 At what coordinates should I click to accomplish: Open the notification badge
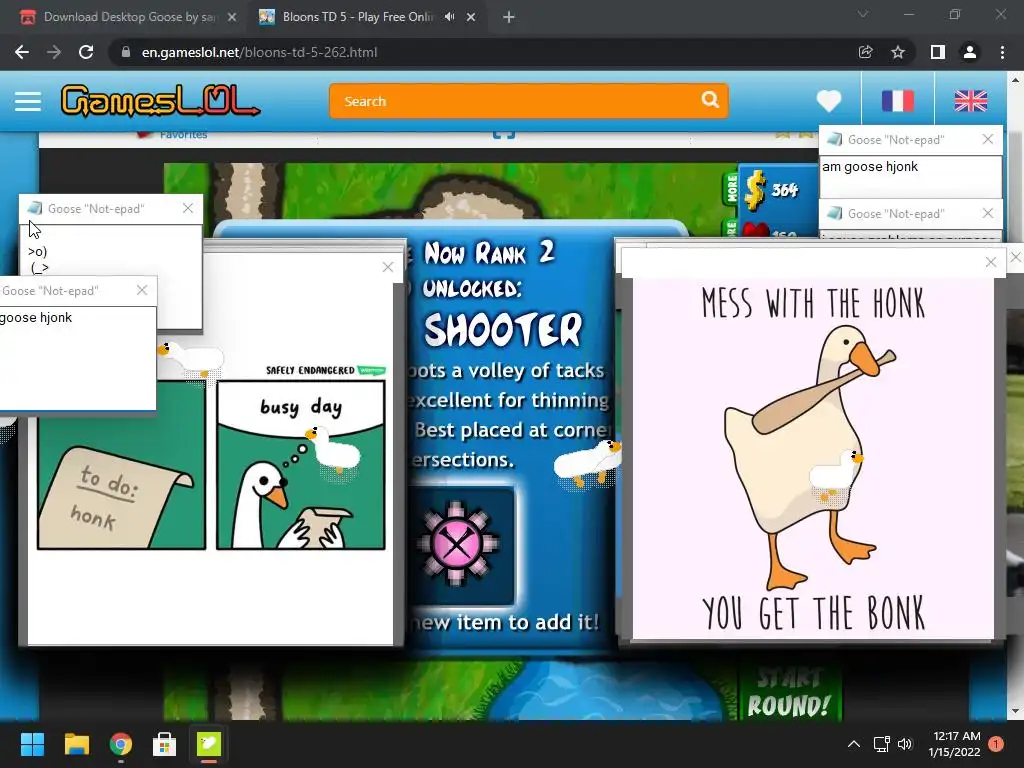pos(996,744)
